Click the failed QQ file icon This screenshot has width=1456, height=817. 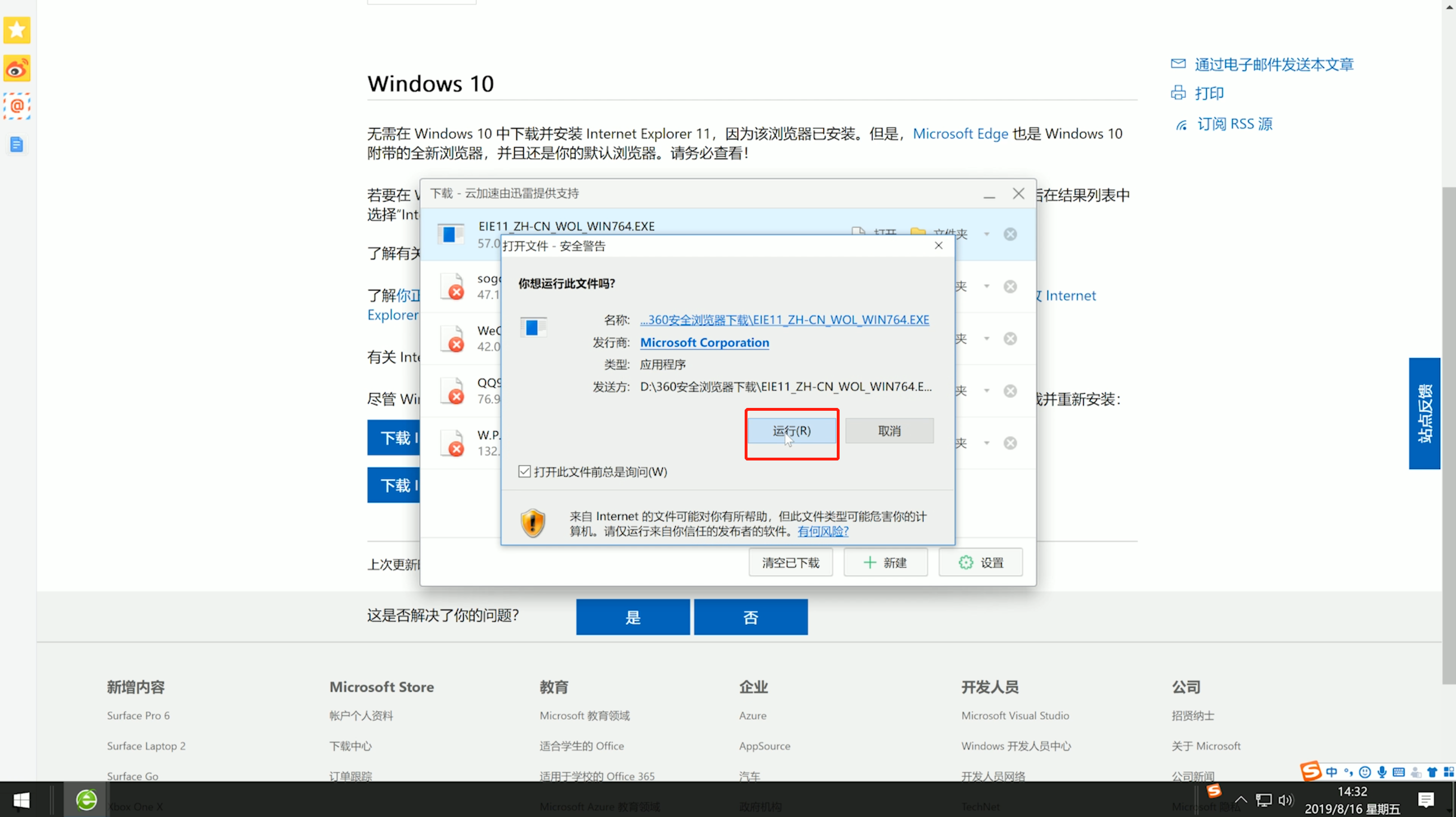point(453,390)
